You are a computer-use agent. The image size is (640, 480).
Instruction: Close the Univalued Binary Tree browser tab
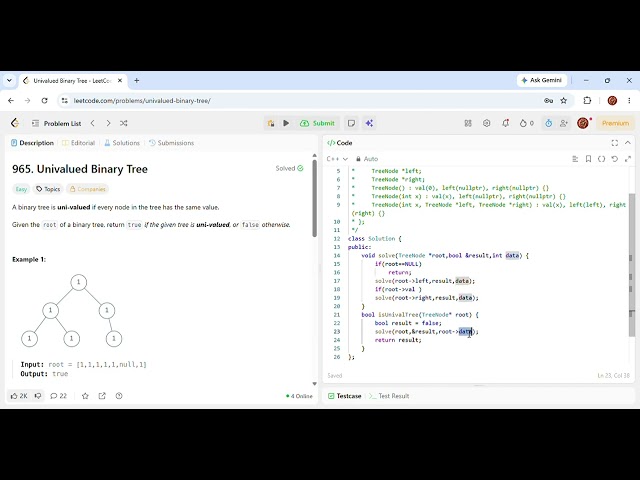120,80
